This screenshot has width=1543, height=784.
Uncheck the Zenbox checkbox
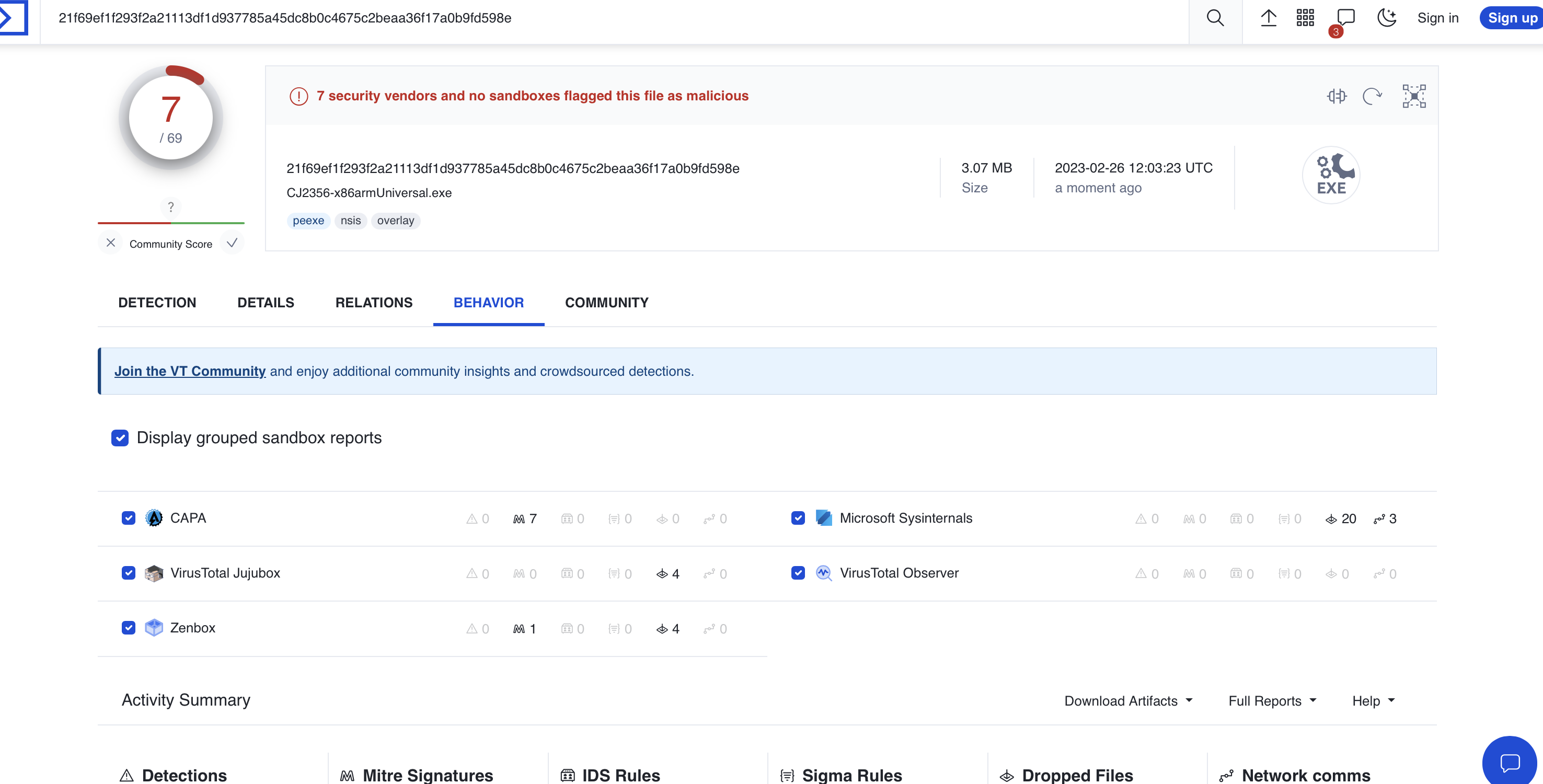pyautogui.click(x=128, y=628)
